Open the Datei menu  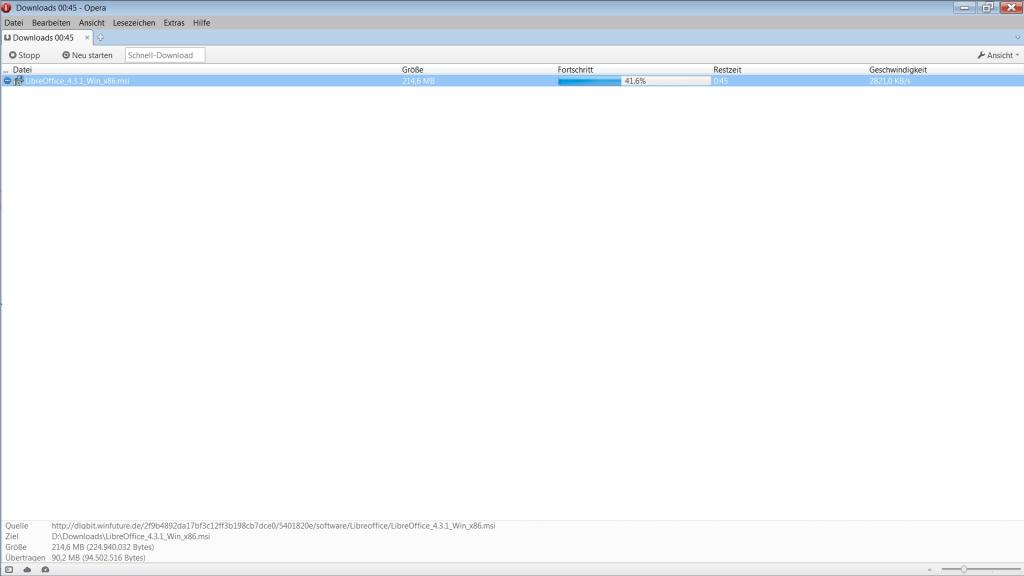pos(14,23)
